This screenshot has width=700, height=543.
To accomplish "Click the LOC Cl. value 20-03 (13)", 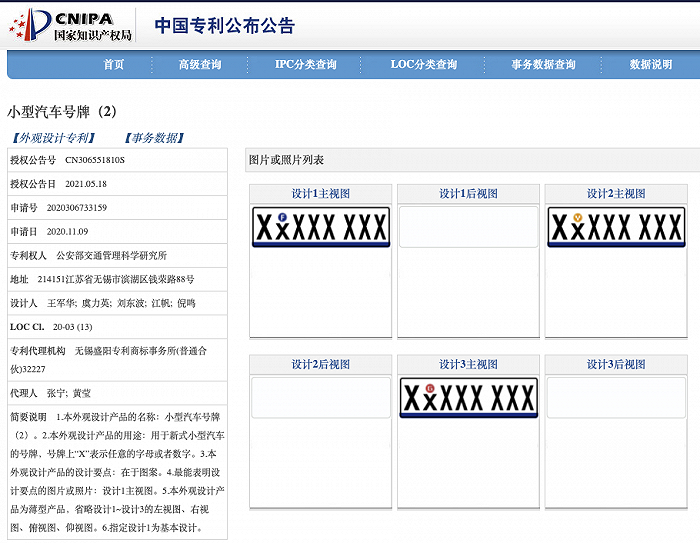I will tap(72, 327).
